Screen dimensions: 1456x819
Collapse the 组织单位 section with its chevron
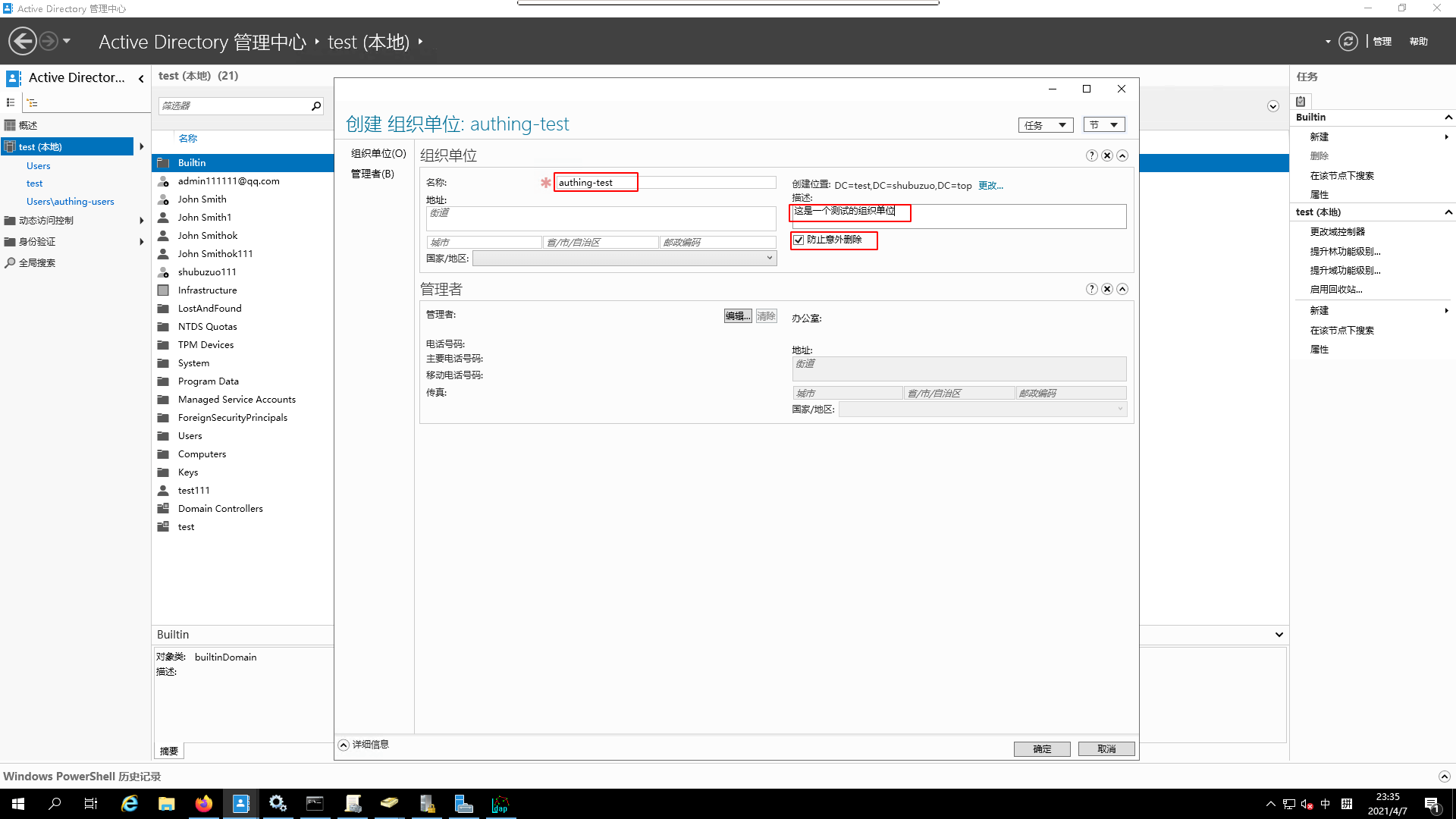click(x=1123, y=155)
